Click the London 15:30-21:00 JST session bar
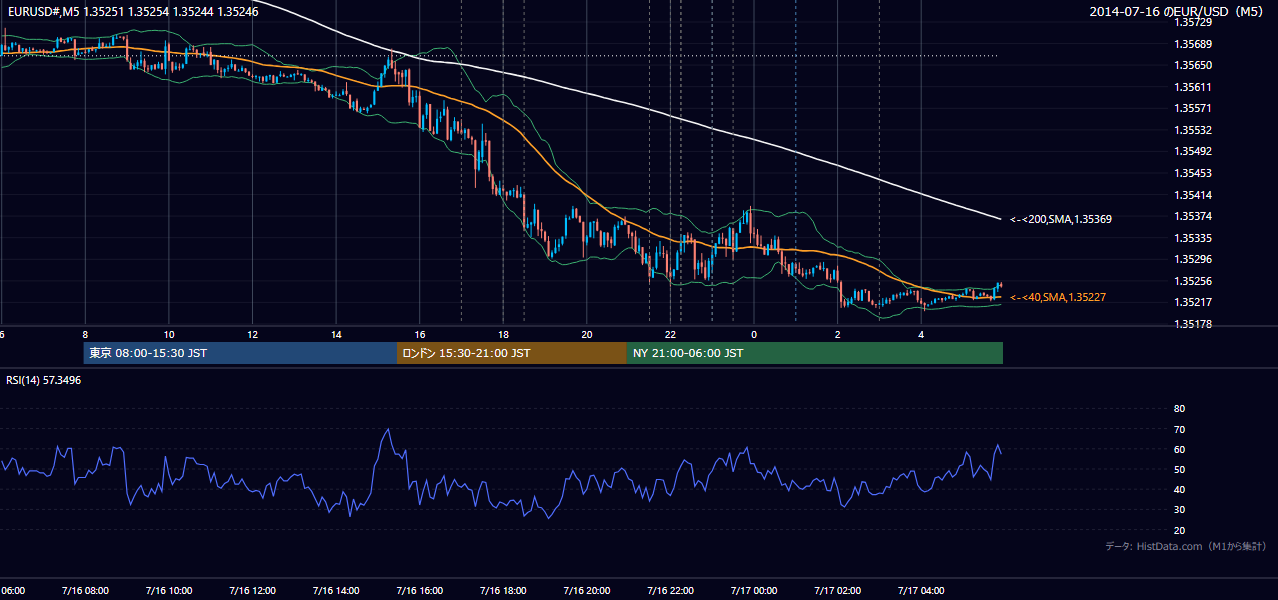Viewport: 1278px width, 600px height. 512,353
